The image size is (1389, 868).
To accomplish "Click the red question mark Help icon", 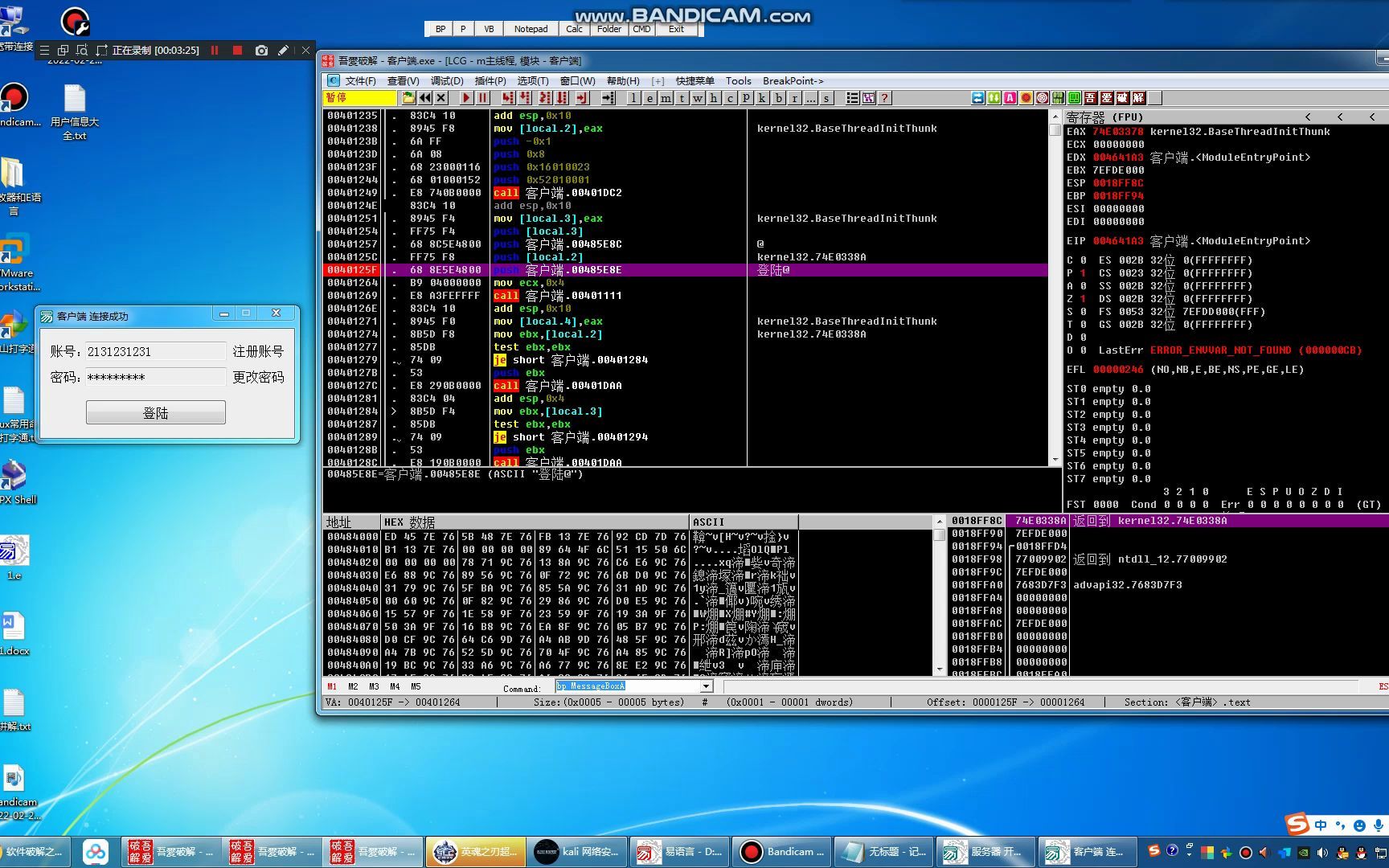I will click(x=885, y=98).
